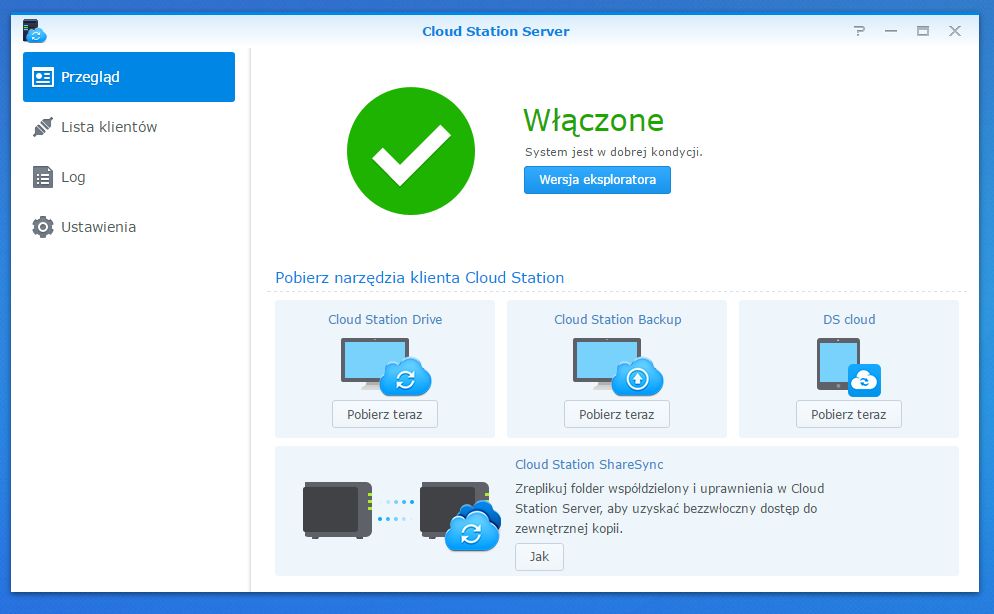The height and width of the screenshot is (614, 994).
Task: Open the help question mark icon
Action: 859,31
